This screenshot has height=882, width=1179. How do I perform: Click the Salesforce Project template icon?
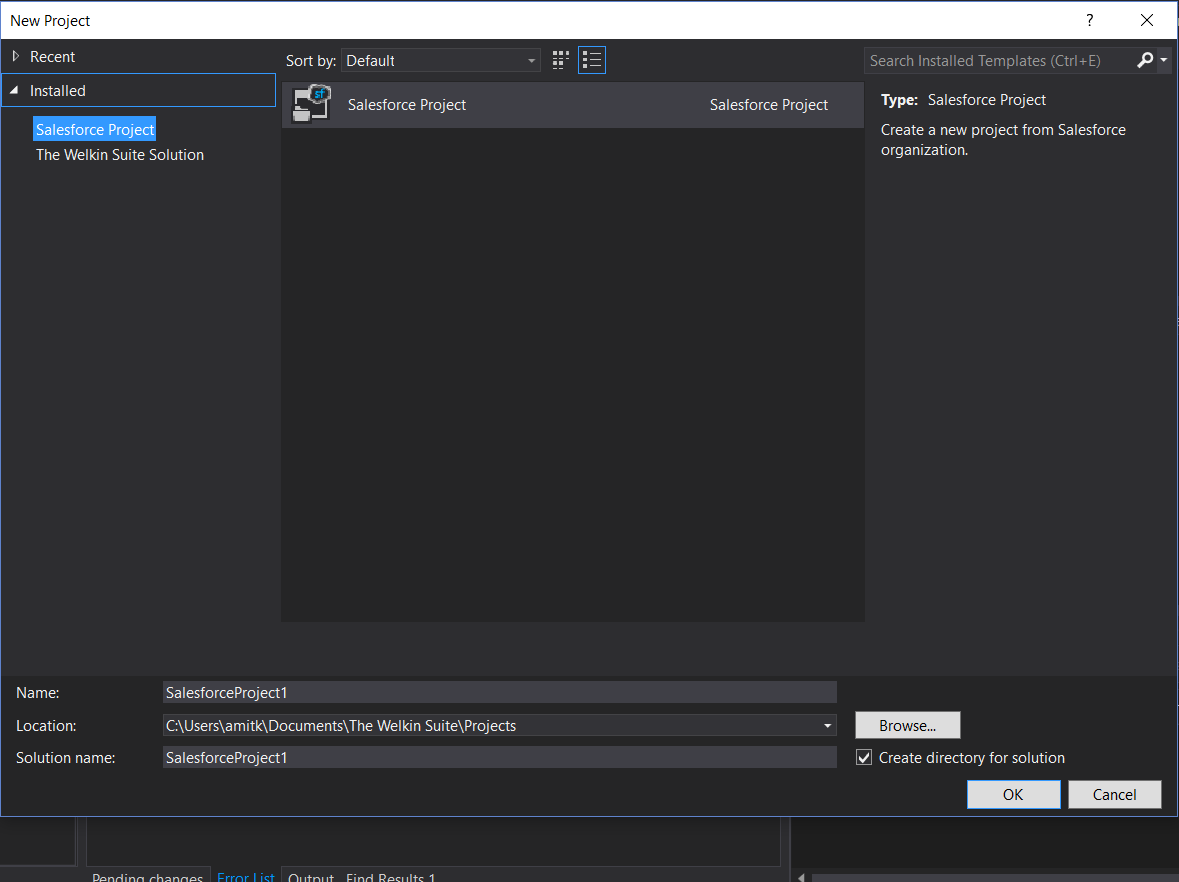[x=311, y=105]
